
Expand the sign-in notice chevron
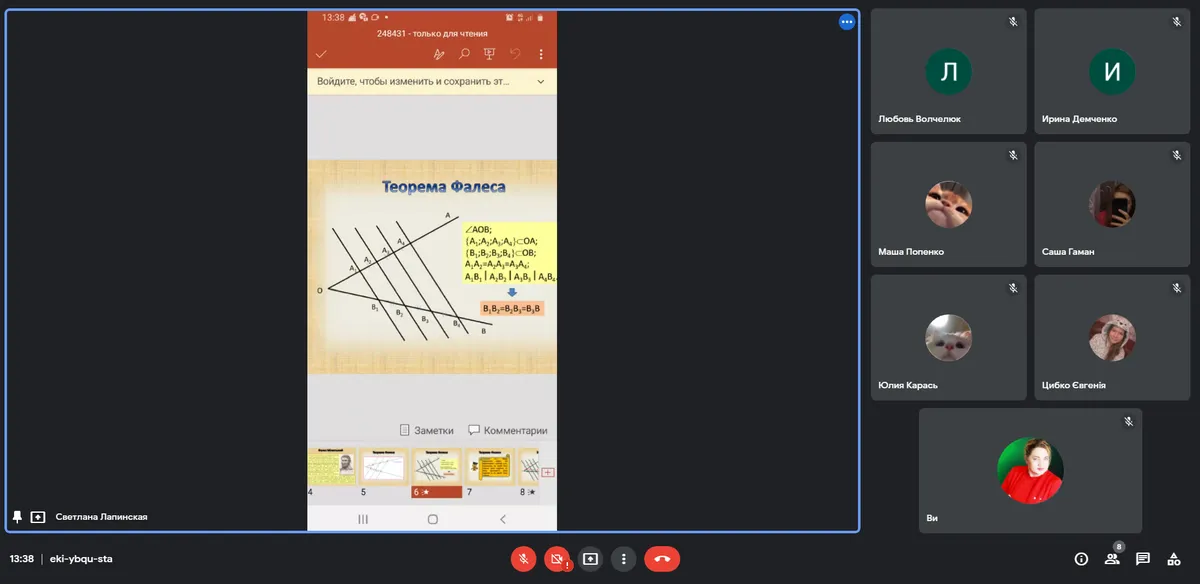[x=541, y=81]
